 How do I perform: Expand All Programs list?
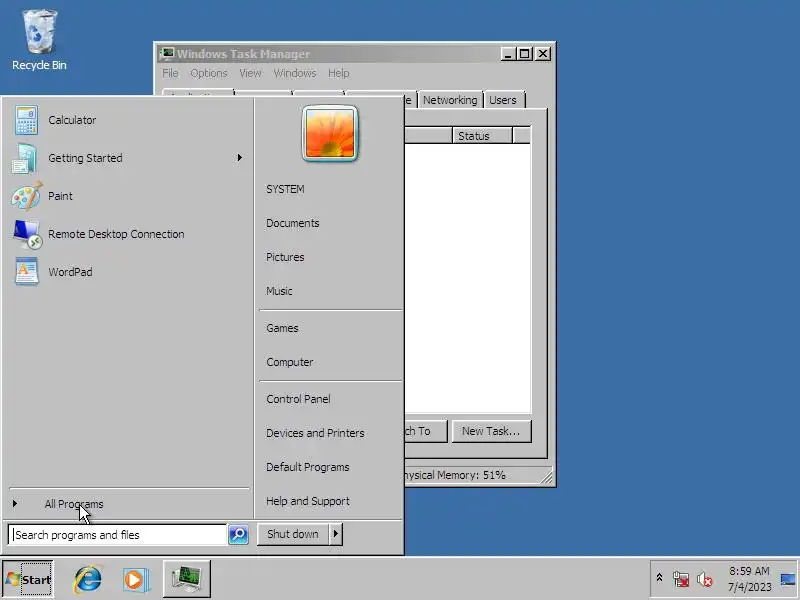tap(74, 504)
